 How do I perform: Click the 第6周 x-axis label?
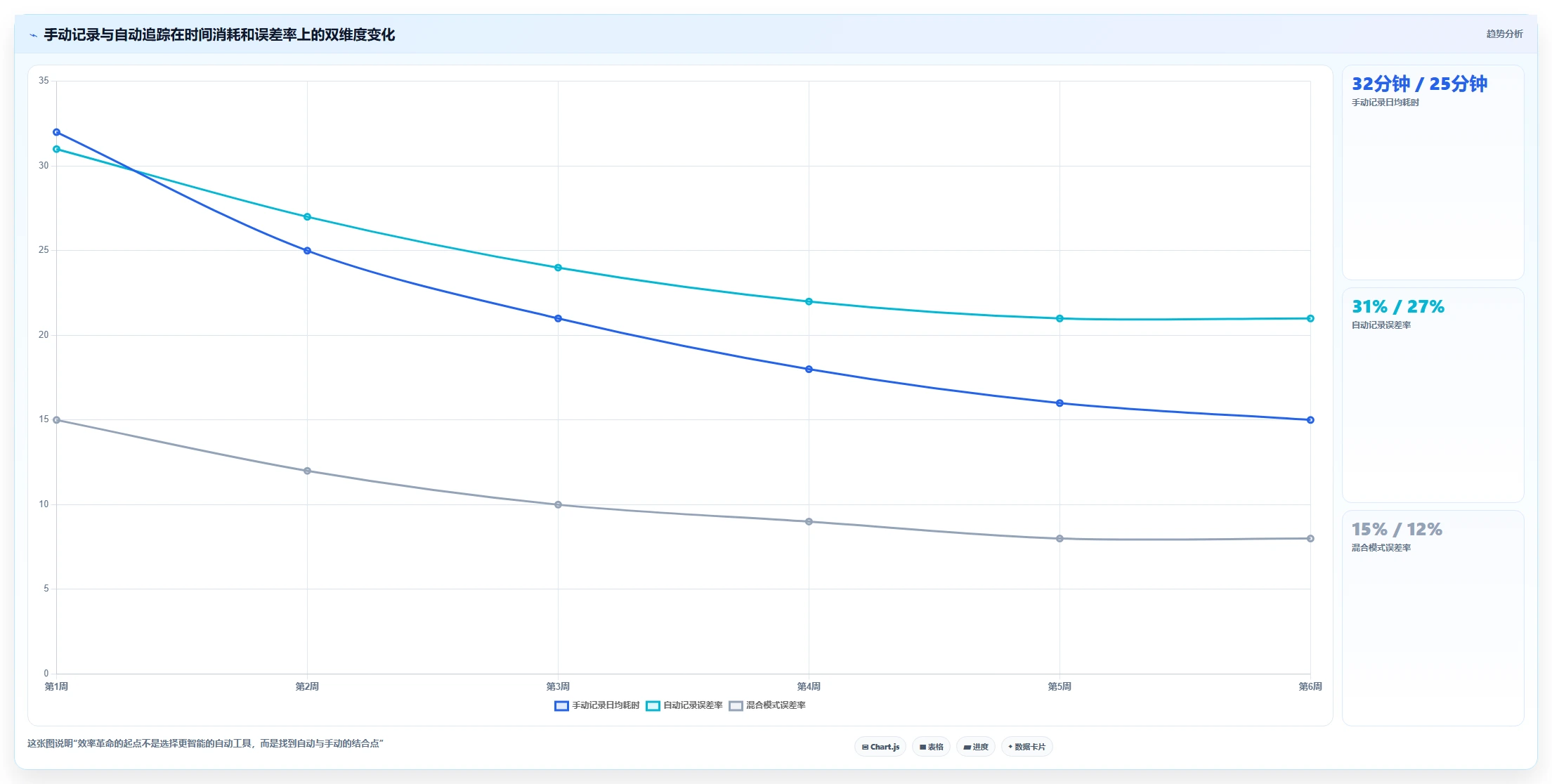click(1310, 686)
